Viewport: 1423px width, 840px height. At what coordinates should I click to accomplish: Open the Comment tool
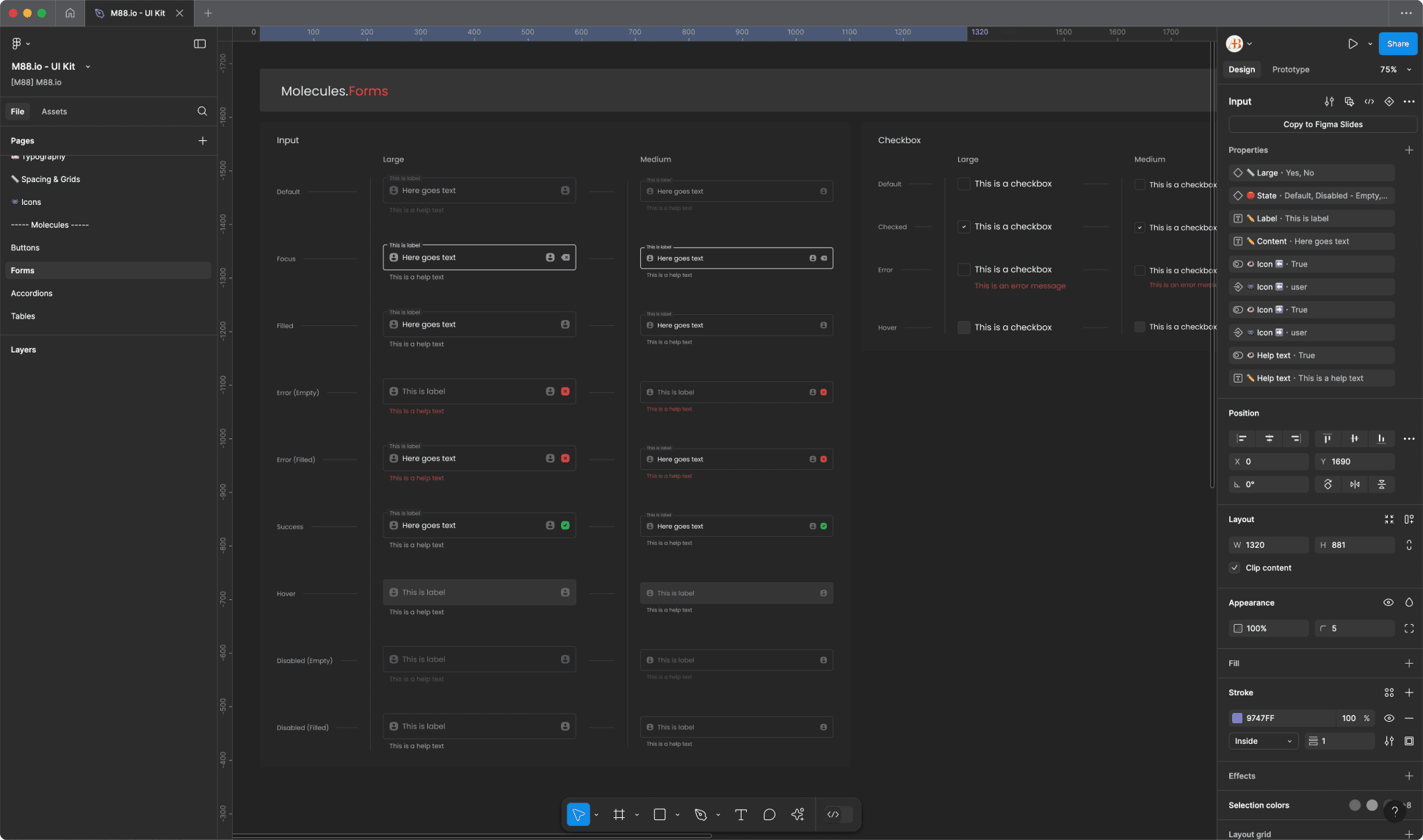click(x=769, y=814)
